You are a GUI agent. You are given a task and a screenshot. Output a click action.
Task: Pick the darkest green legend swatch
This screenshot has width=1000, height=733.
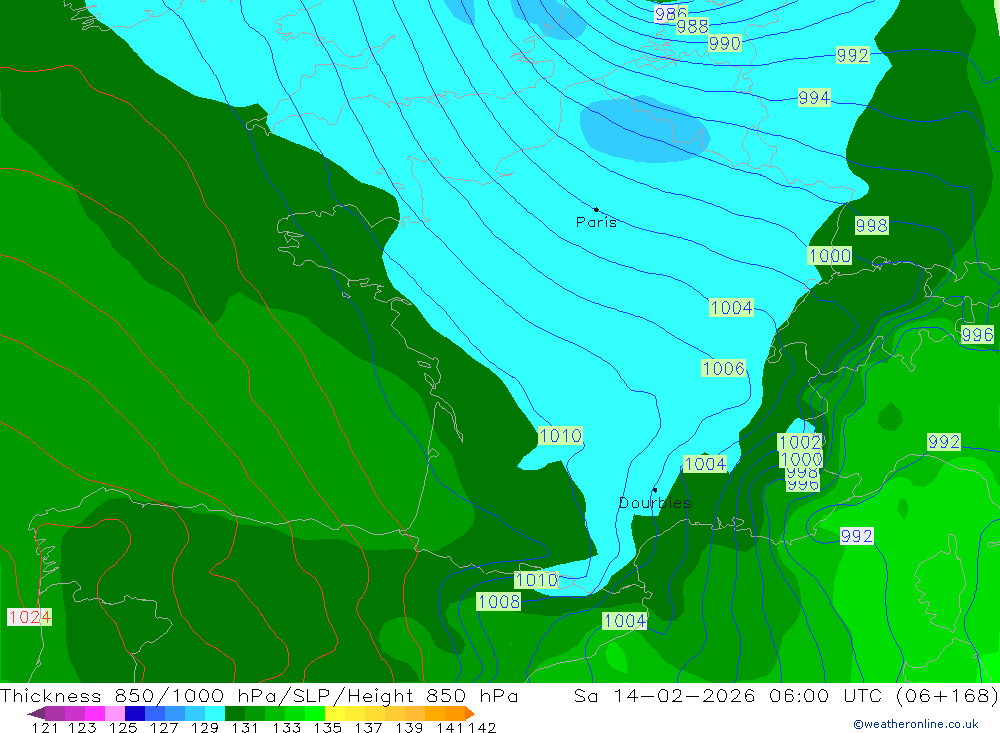(x=235, y=713)
